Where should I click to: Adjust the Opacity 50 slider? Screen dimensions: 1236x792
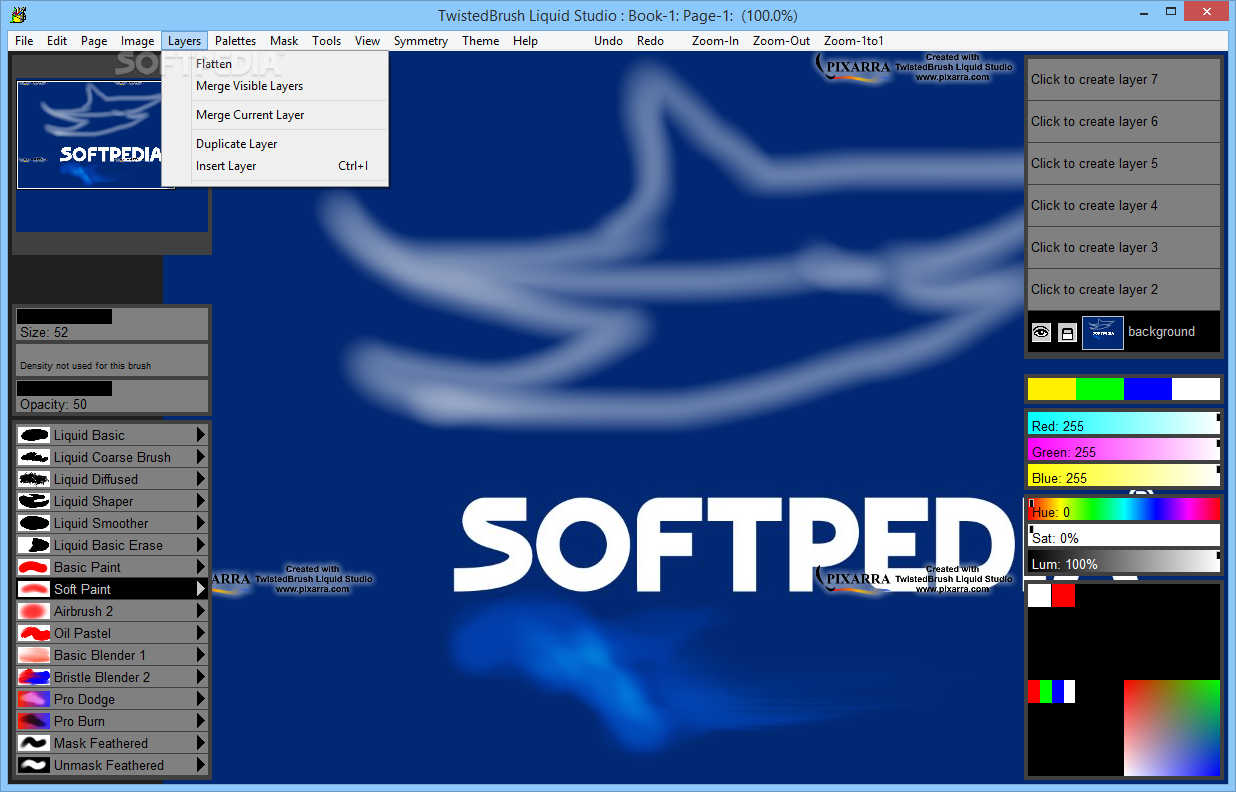111,396
